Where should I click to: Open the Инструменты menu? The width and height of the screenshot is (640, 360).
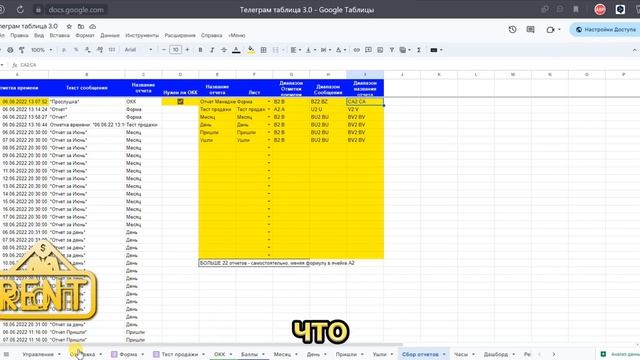click(x=142, y=36)
